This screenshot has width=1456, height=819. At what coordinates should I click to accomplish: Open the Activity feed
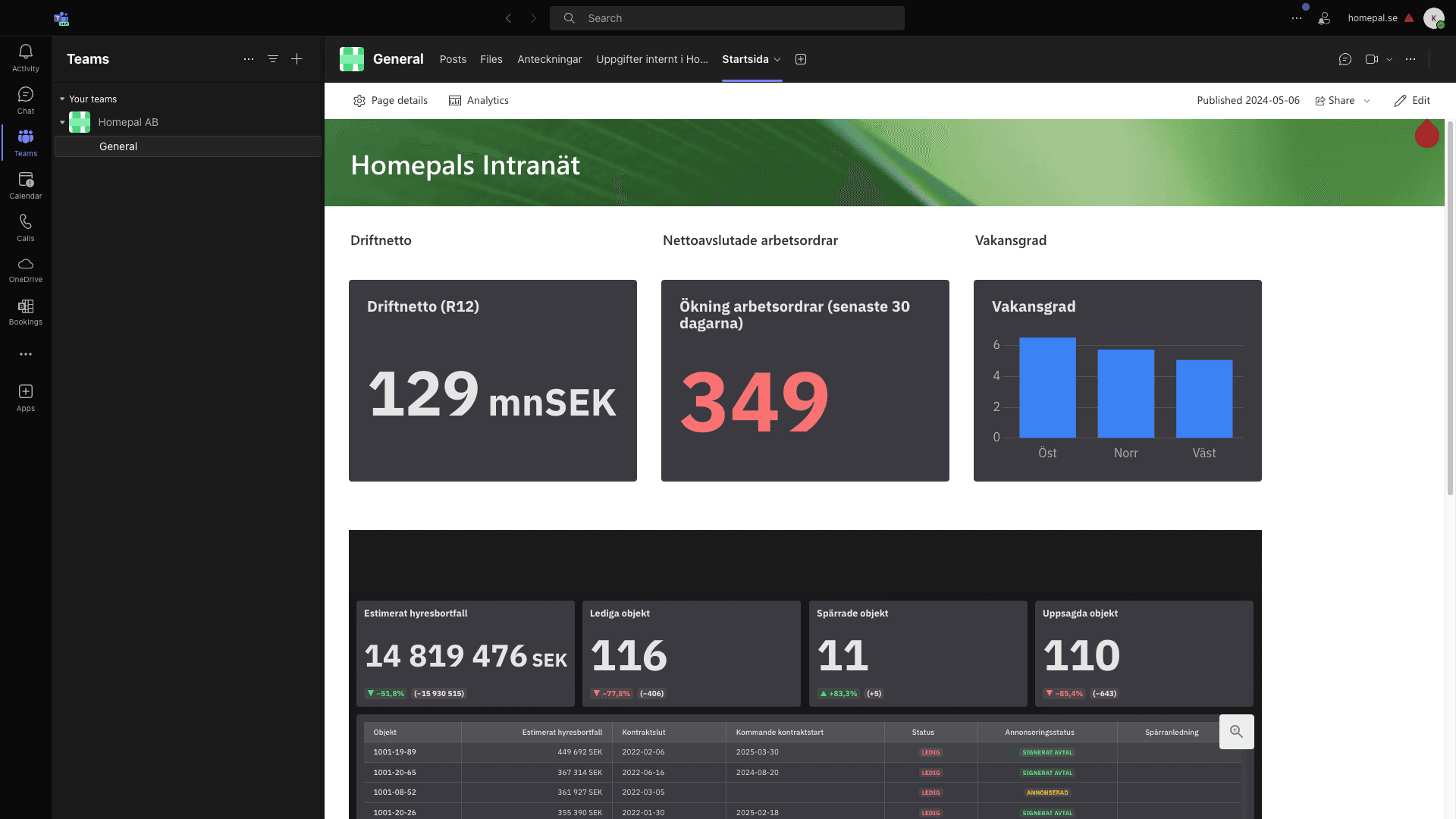(26, 58)
